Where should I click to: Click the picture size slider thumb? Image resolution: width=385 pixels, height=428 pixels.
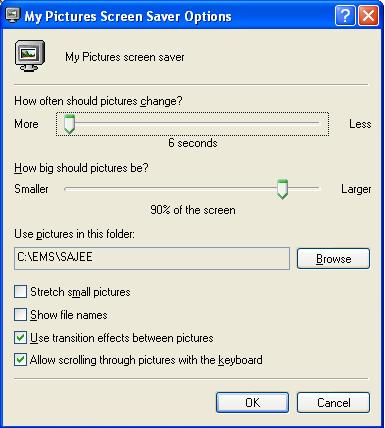[282, 189]
